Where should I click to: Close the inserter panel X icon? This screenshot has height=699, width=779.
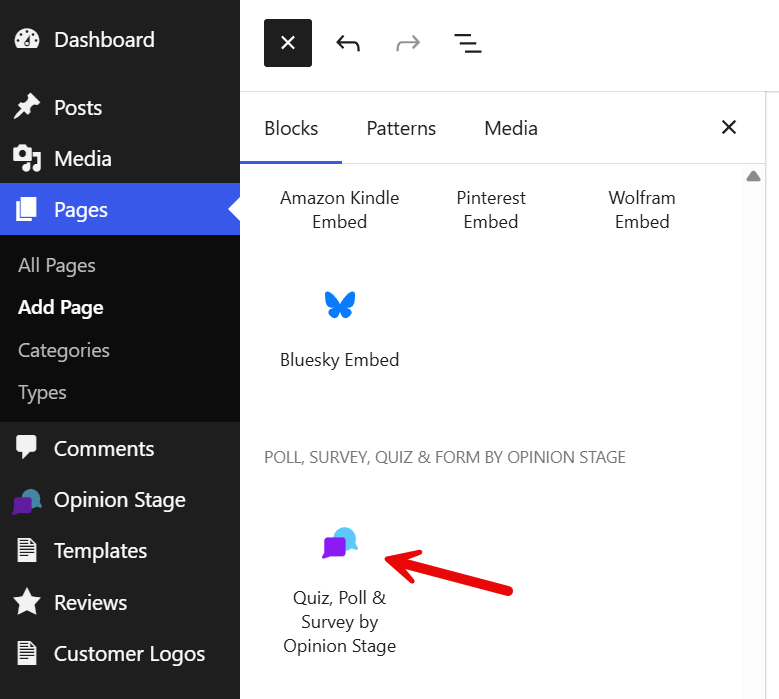[728, 127]
